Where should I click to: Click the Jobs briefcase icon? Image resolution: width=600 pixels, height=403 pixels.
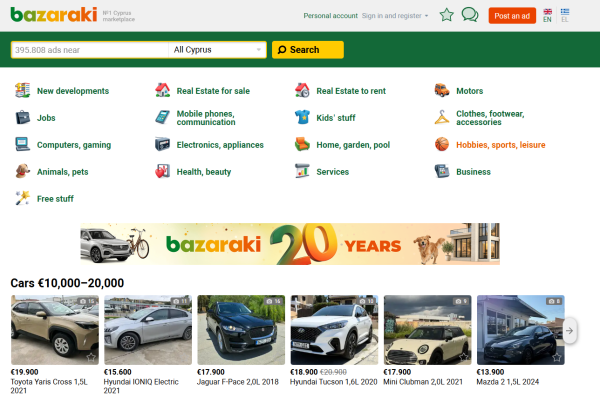pyautogui.click(x=23, y=117)
